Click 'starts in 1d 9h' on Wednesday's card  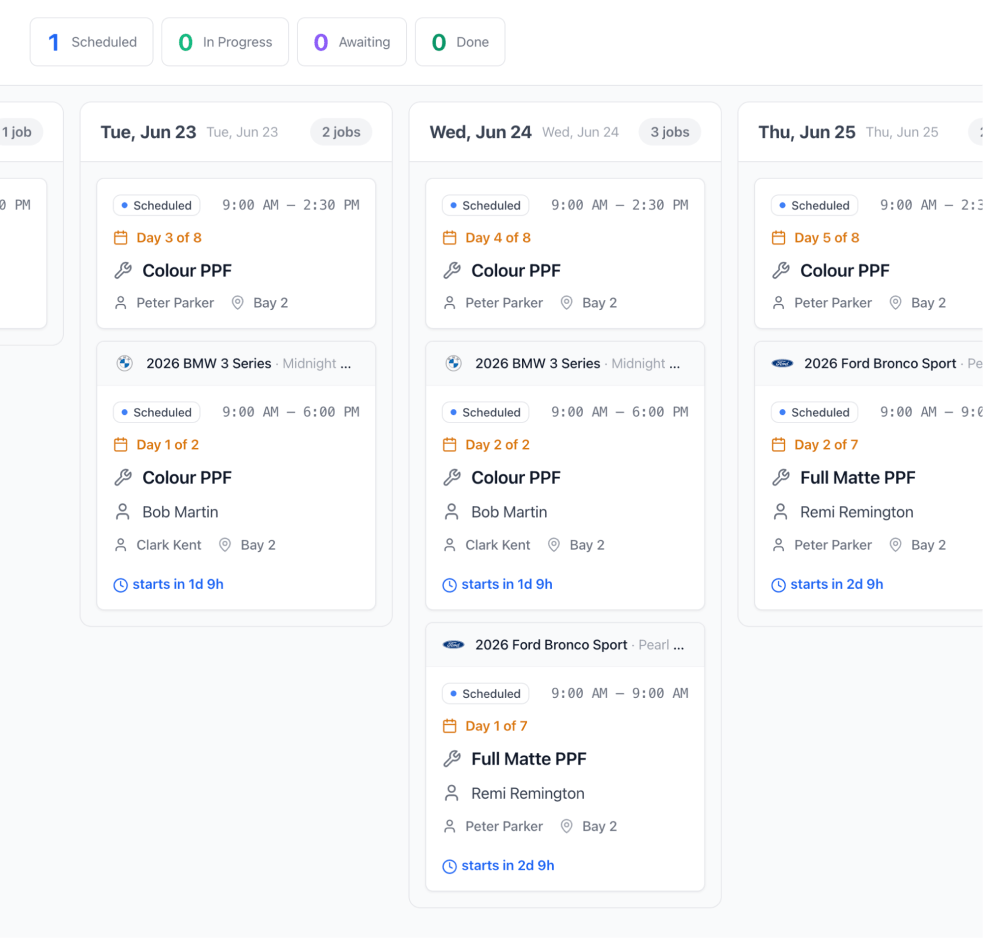pyautogui.click(x=507, y=584)
